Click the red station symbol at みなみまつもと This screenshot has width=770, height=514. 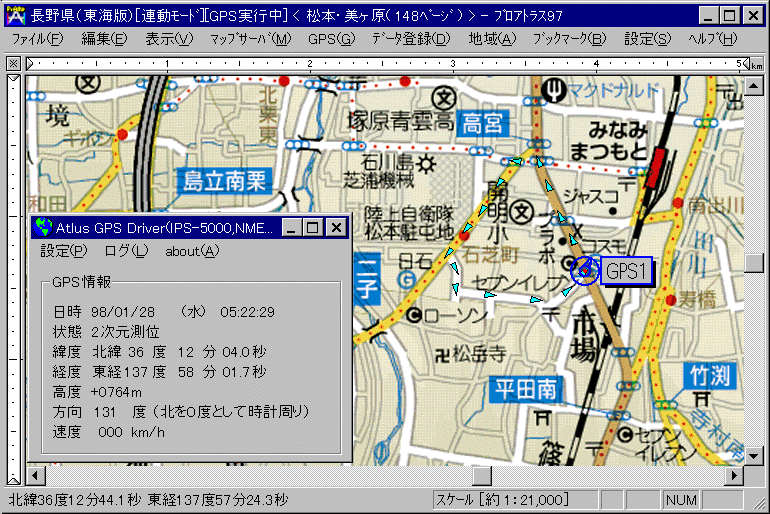click(x=655, y=167)
